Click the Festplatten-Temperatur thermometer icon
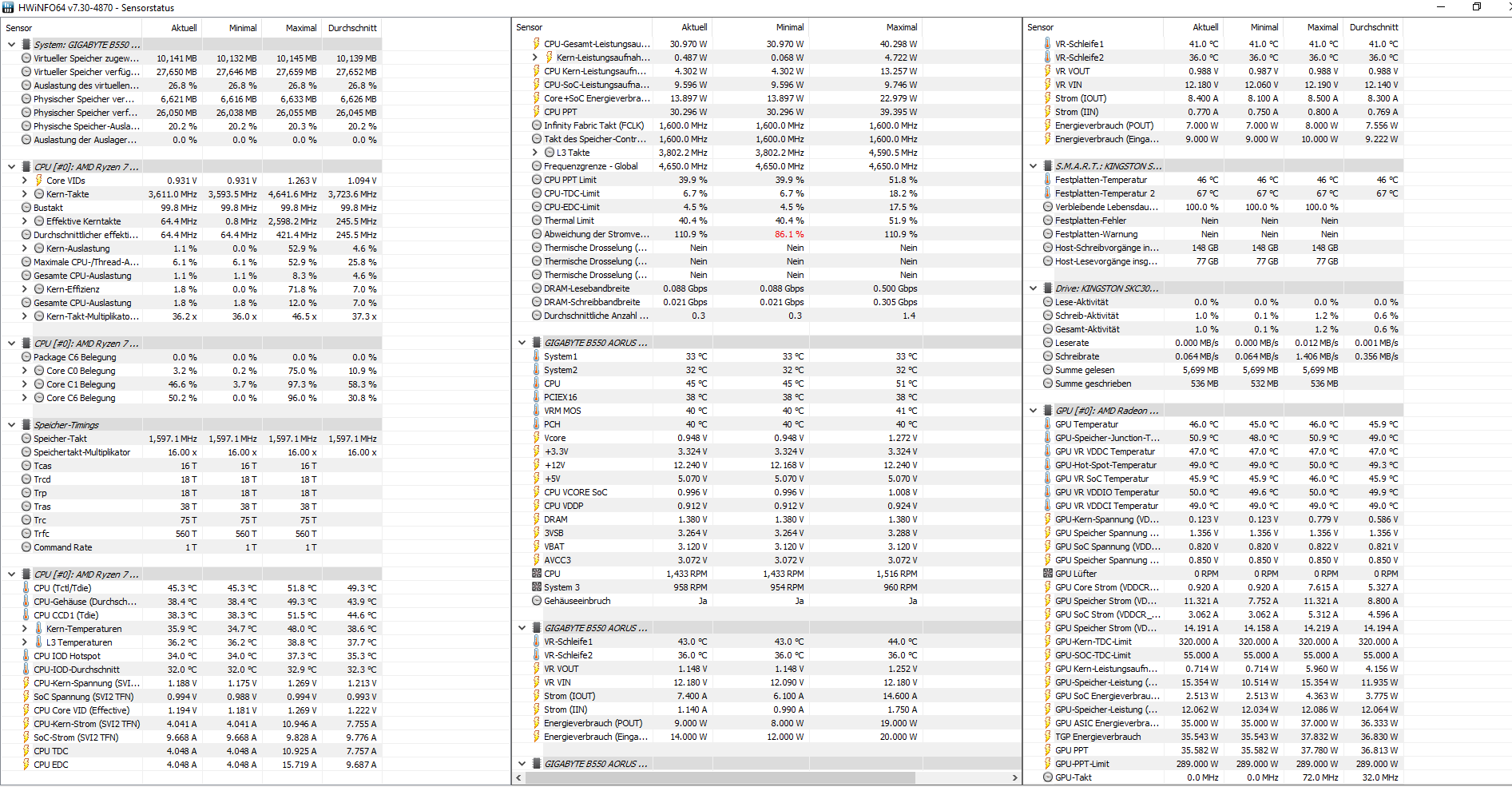Viewport: 1512px width, 787px height. coord(1048,180)
